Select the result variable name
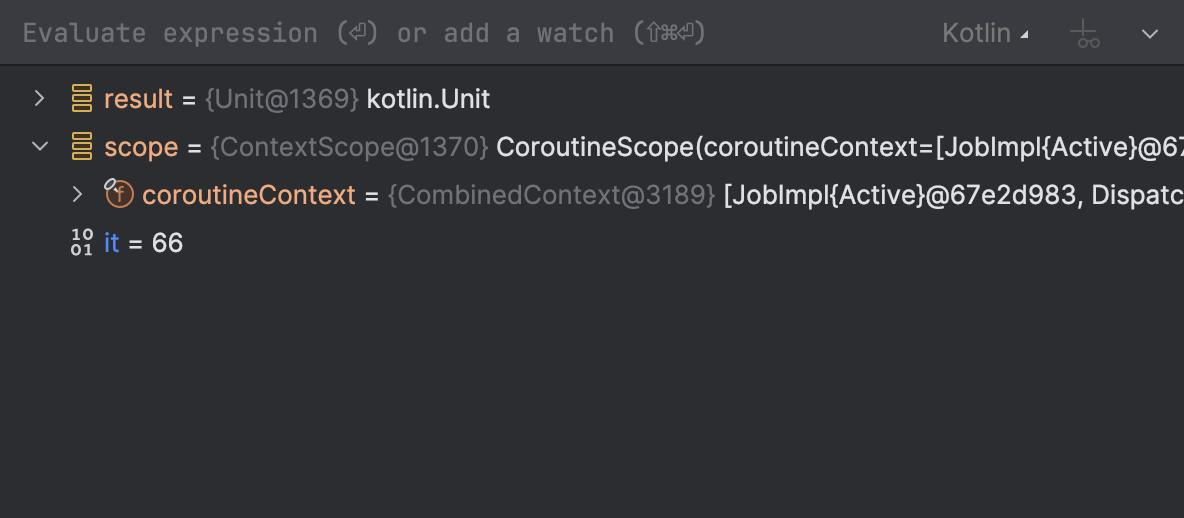 coord(138,99)
